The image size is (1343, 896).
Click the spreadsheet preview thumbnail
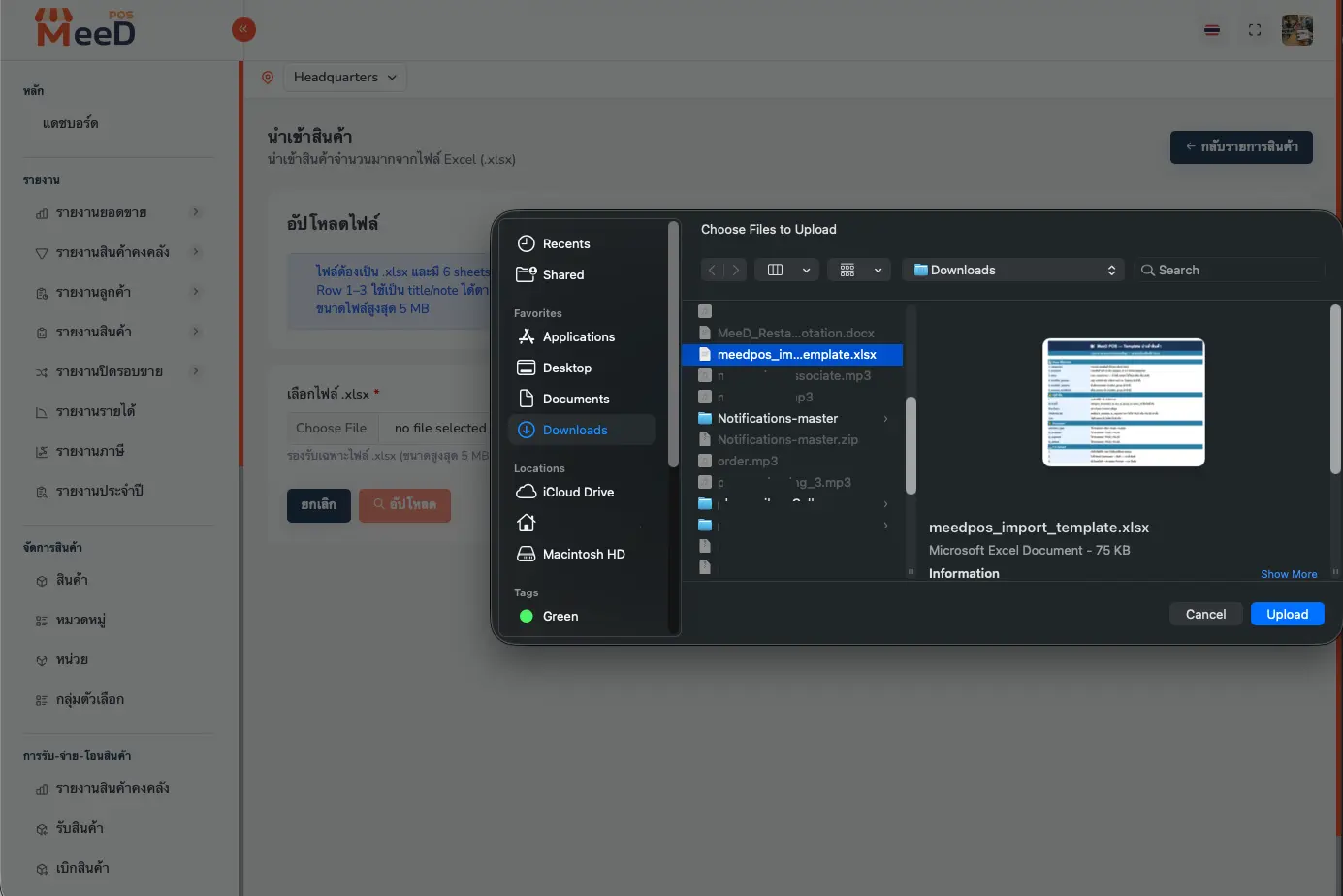1124,402
